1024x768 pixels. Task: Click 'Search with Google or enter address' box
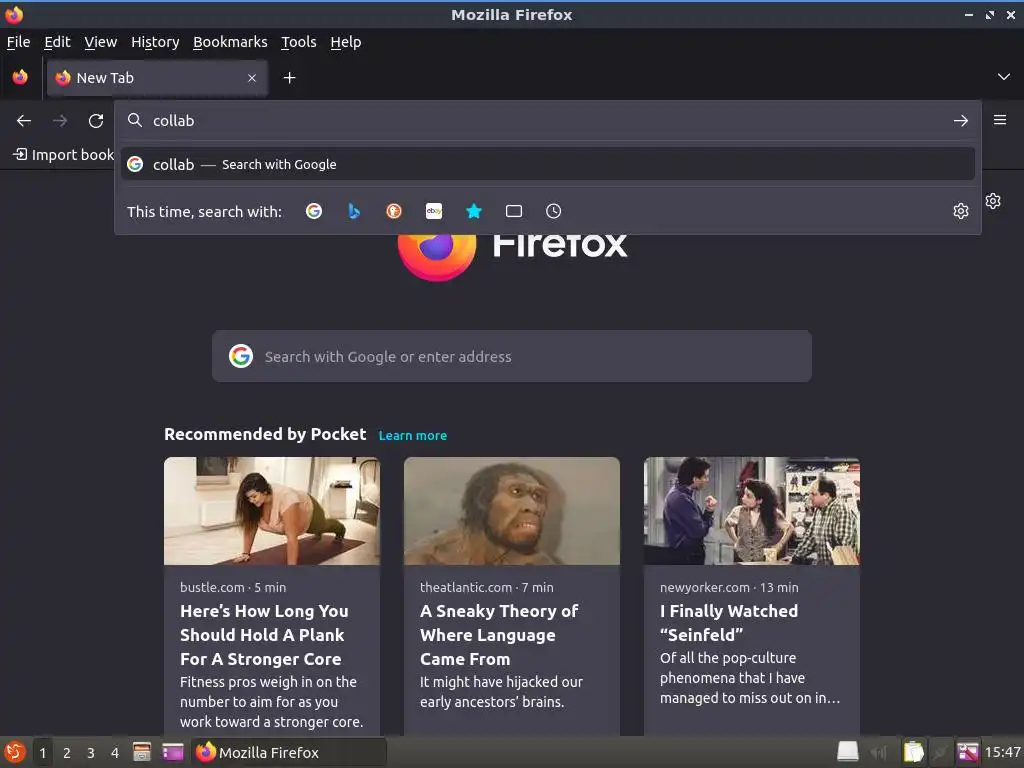511,356
